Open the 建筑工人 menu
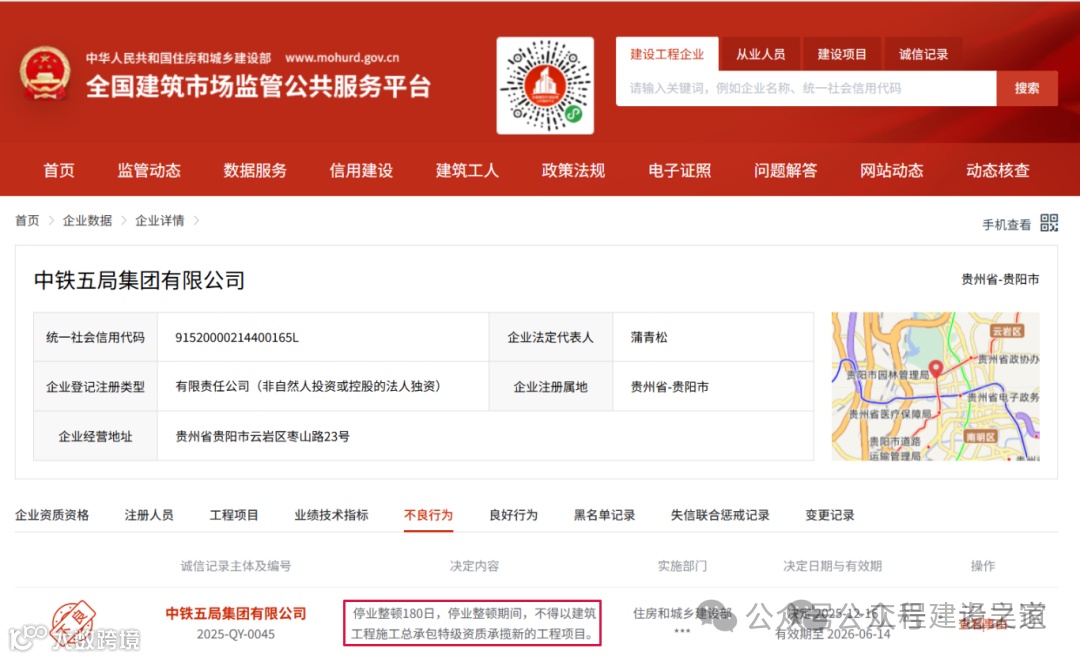This screenshot has height=659, width=1080. [x=467, y=171]
